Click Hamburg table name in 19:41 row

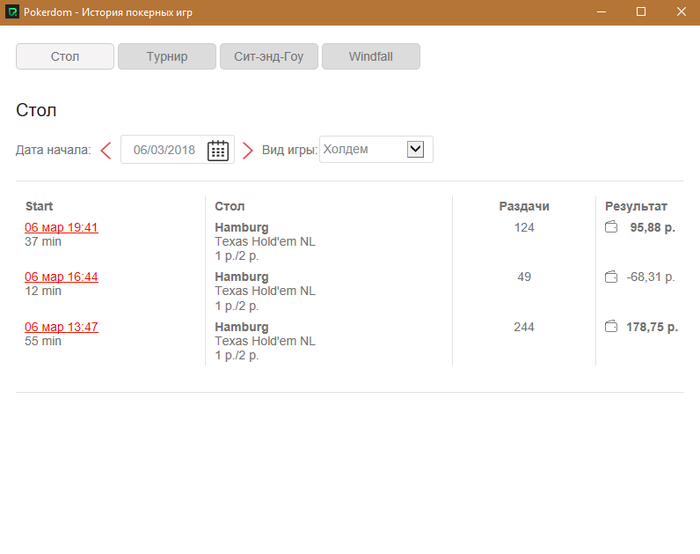pos(242,228)
